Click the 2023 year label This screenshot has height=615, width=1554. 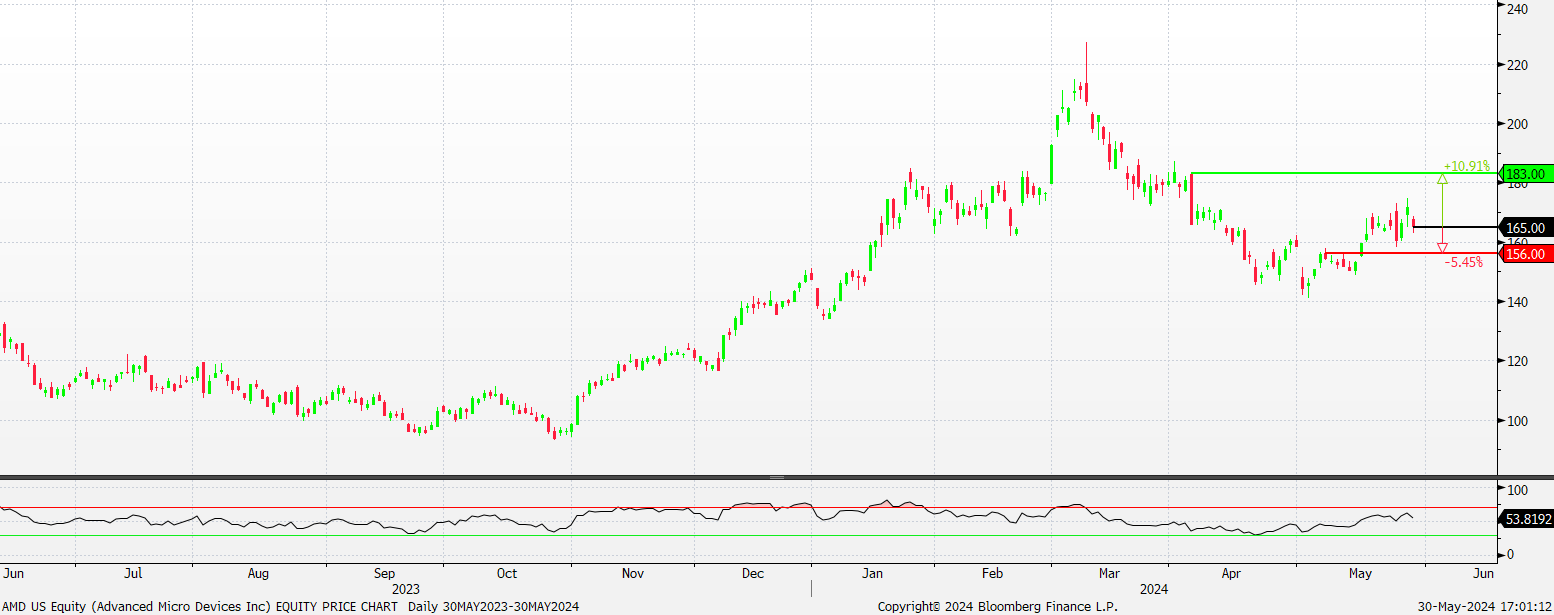point(406,589)
